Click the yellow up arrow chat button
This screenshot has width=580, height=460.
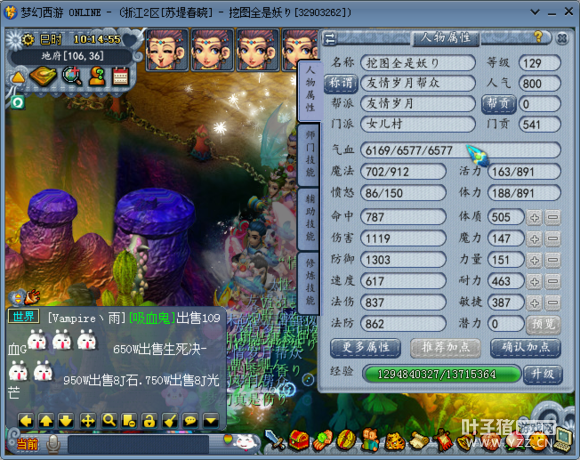pyautogui.click(x=46, y=421)
